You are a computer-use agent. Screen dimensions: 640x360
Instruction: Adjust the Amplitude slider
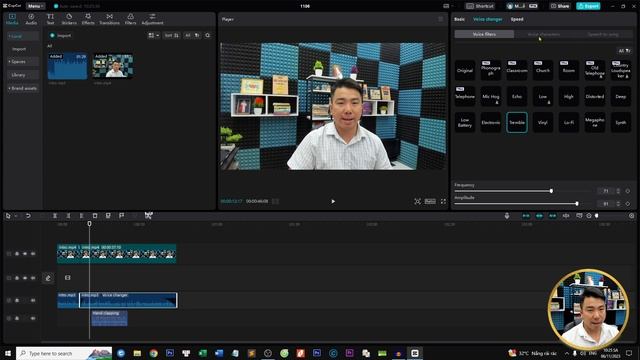(x=577, y=203)
